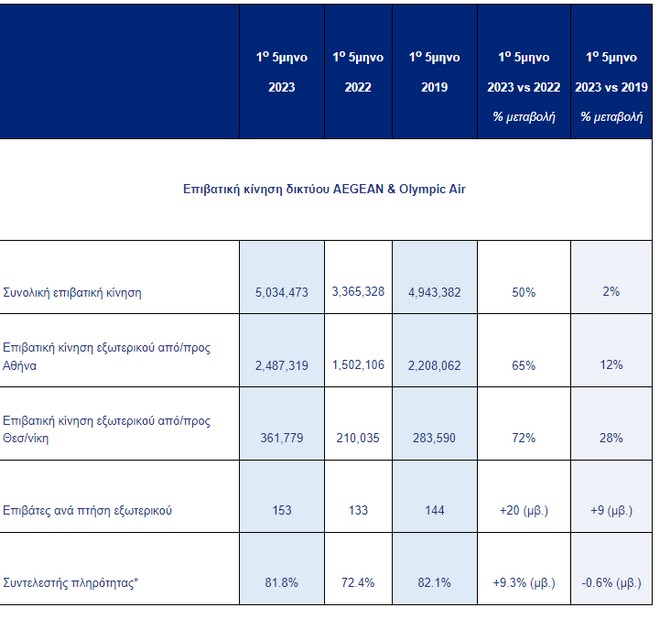Select the 'Επιβατική κίνηση δικτύου AEGEAN & Olympic Air' heading
Viewport: 660px width, 619px height.
pyautogui.click(x=324, y=188)
